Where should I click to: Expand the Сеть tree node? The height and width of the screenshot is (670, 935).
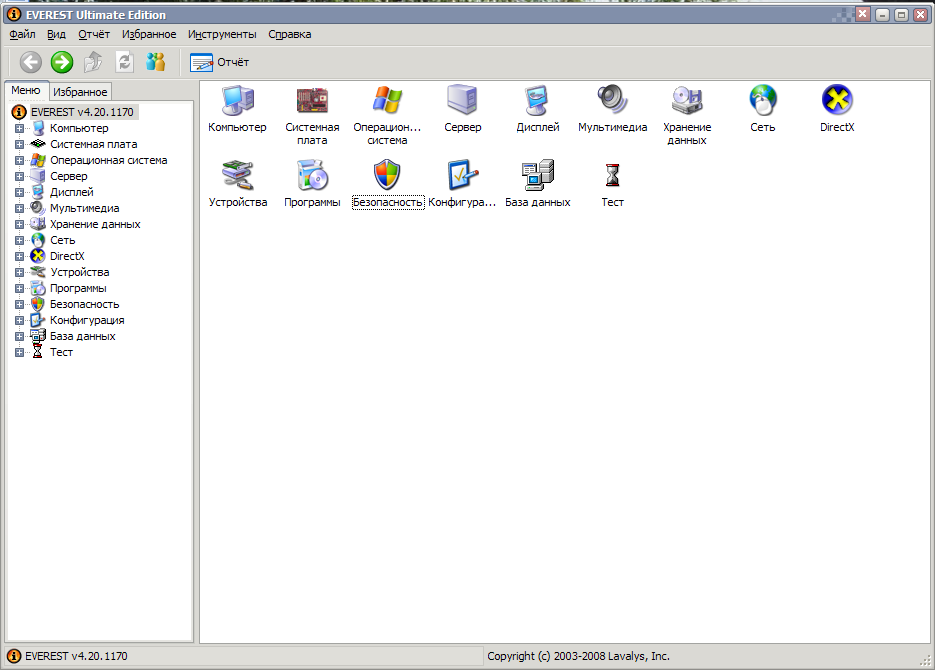pos(19,240)
